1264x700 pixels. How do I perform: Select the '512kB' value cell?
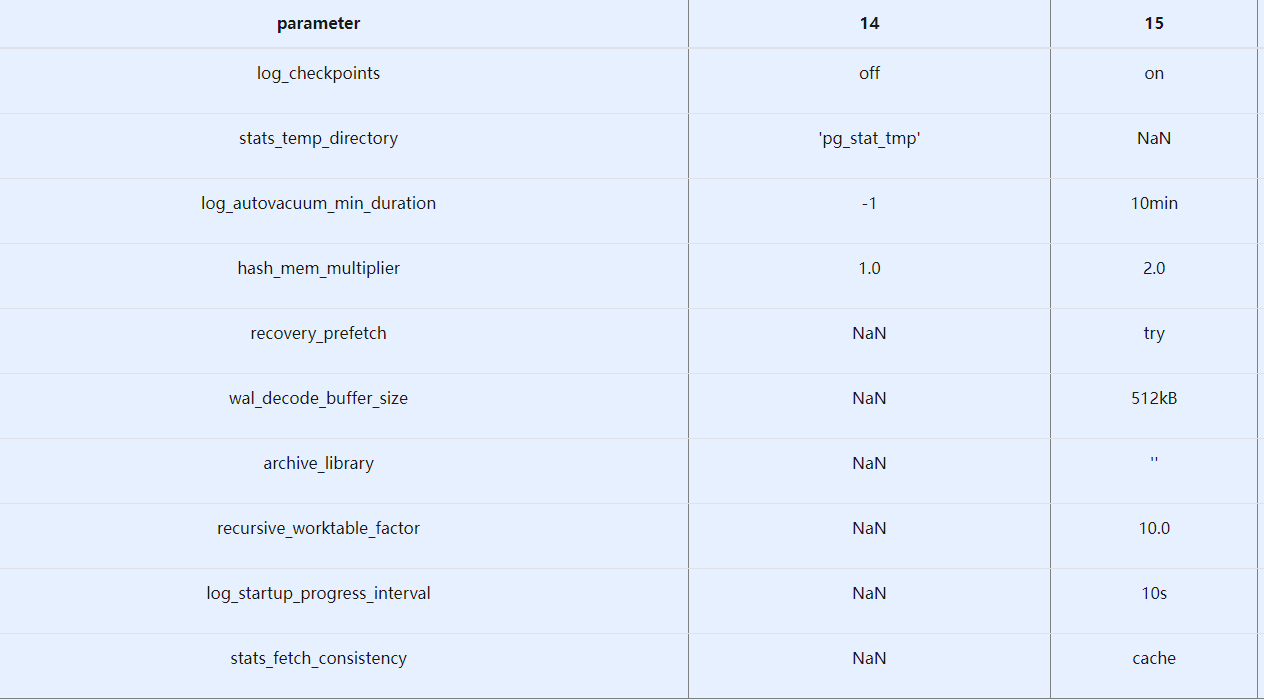tap(1154, 398)
